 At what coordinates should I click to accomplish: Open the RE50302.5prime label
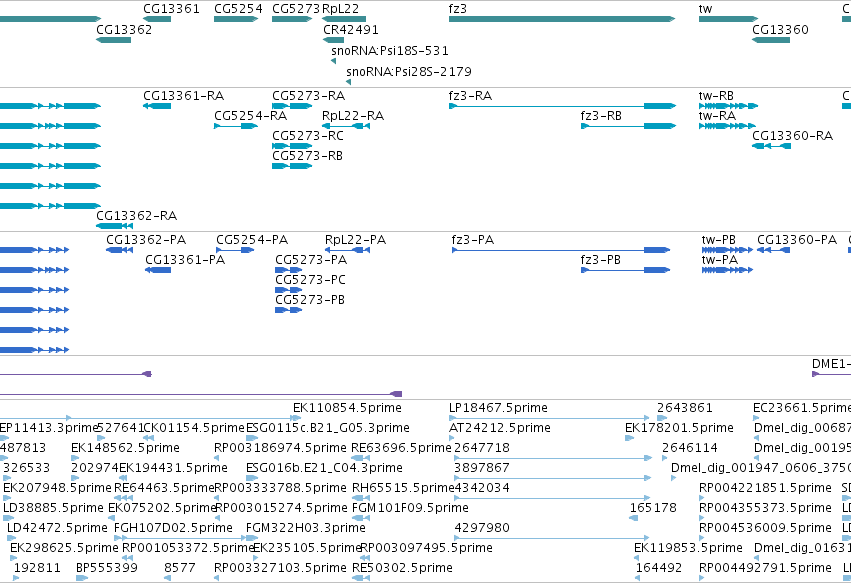[402, 568]
